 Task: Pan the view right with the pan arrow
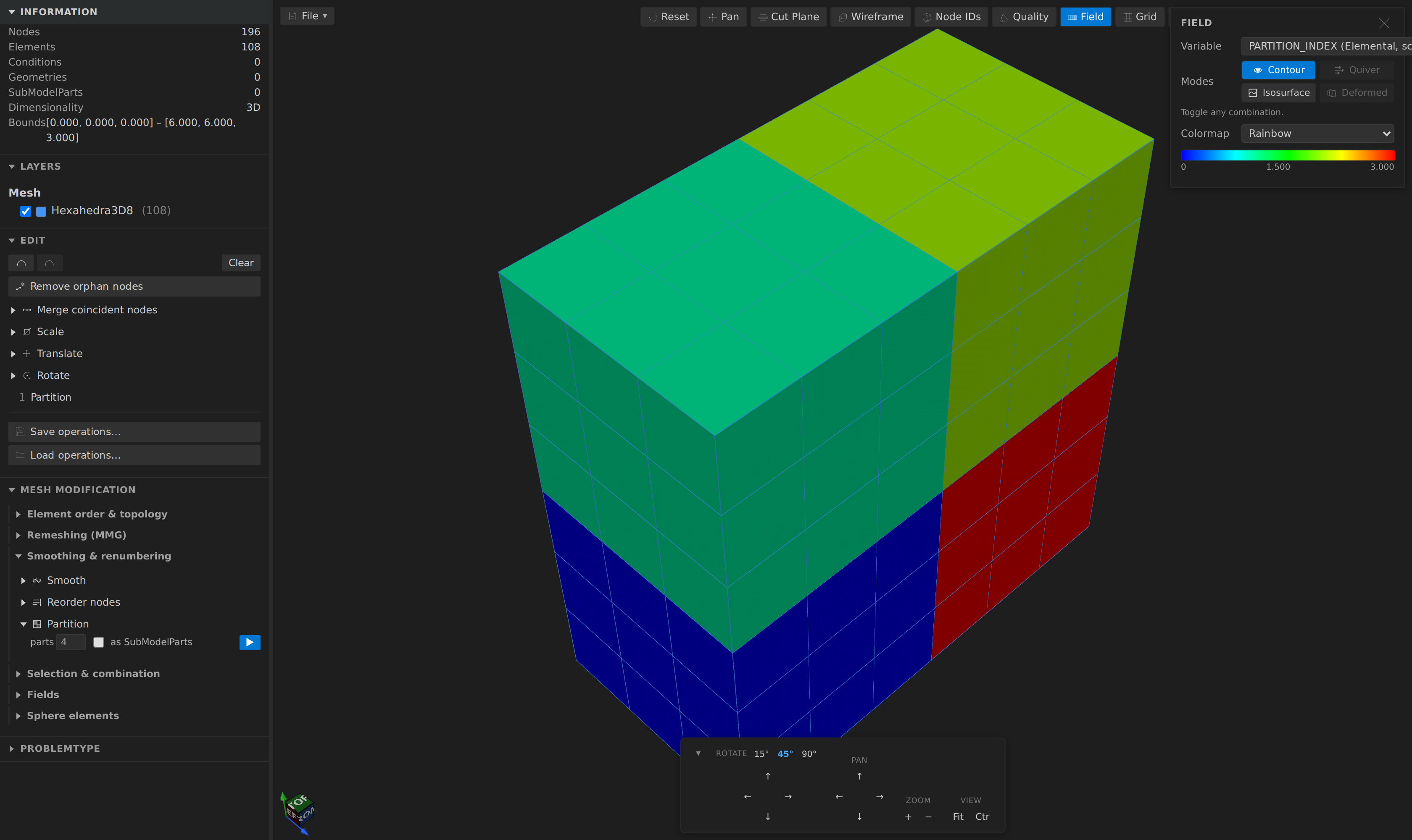(x=880, y=796)
